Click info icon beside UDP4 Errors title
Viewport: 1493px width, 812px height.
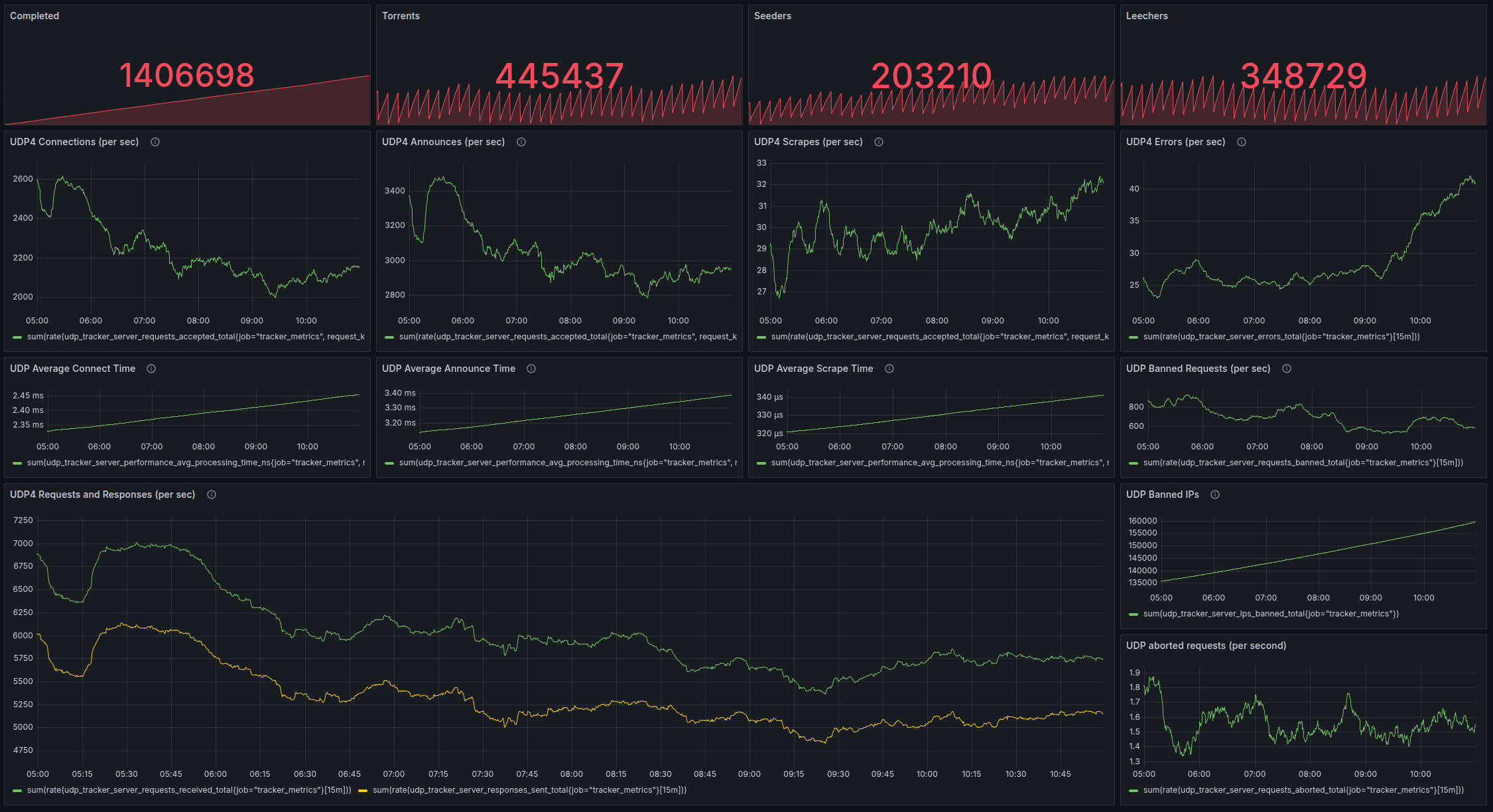(1242, 142)
